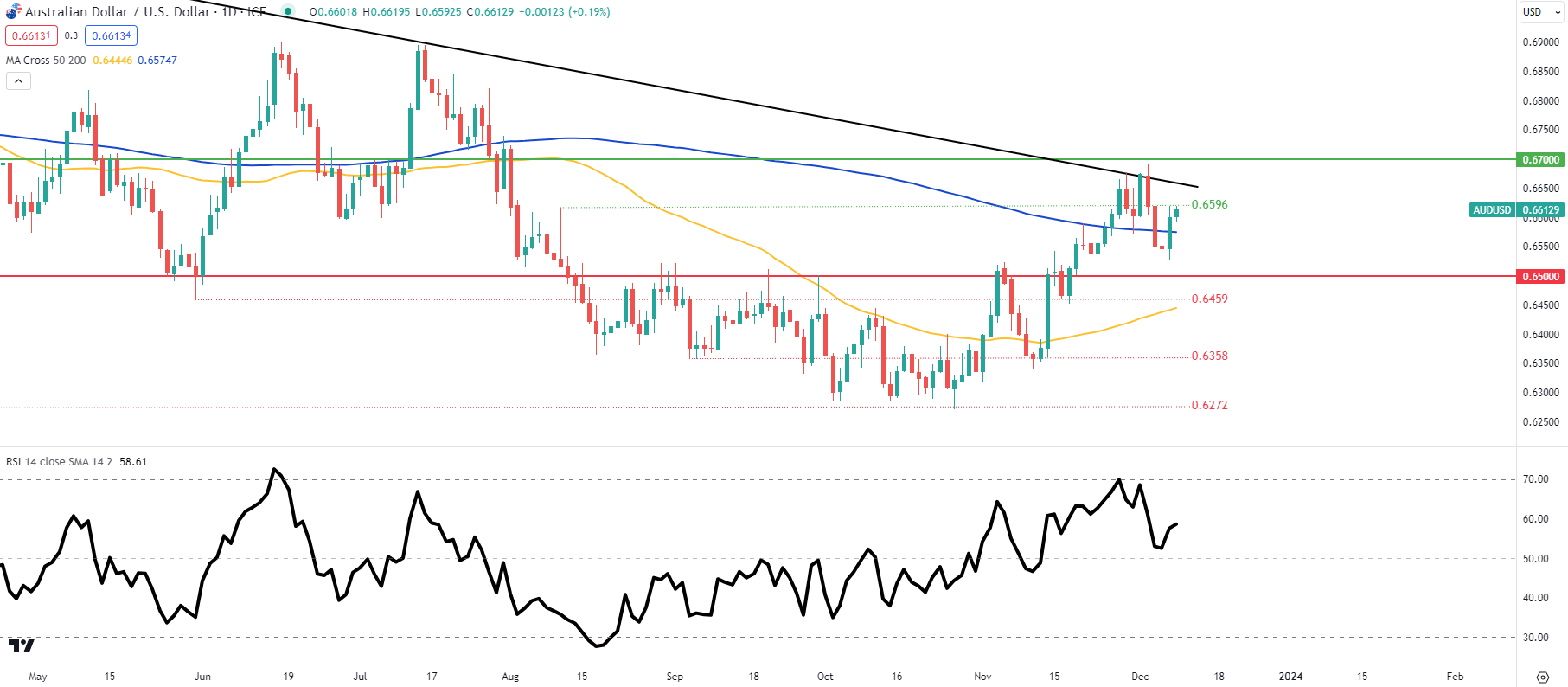Click the 70.00 RSI scale label
Screen dimensions: 1568x687
1536,479
